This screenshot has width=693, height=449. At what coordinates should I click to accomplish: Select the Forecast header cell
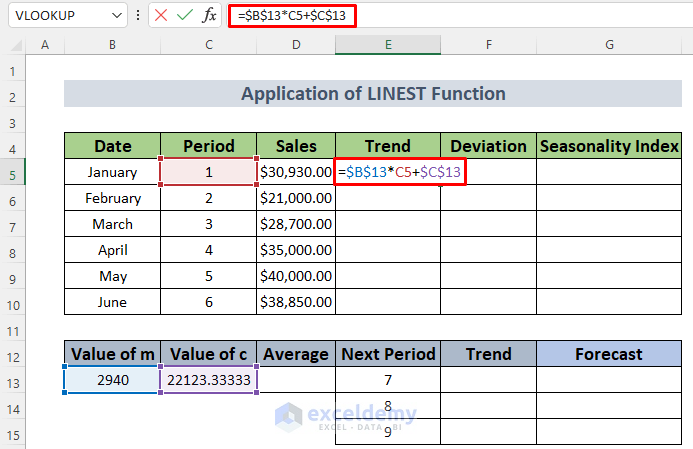coord(608,354)
